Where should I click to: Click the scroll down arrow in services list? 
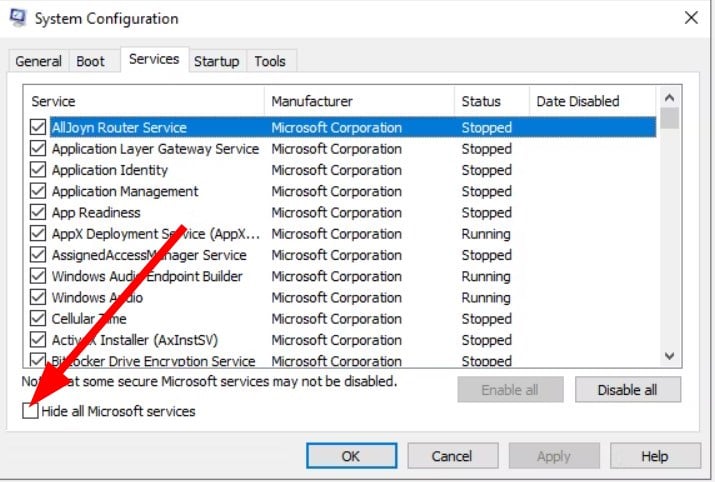(x=670, y=355)
